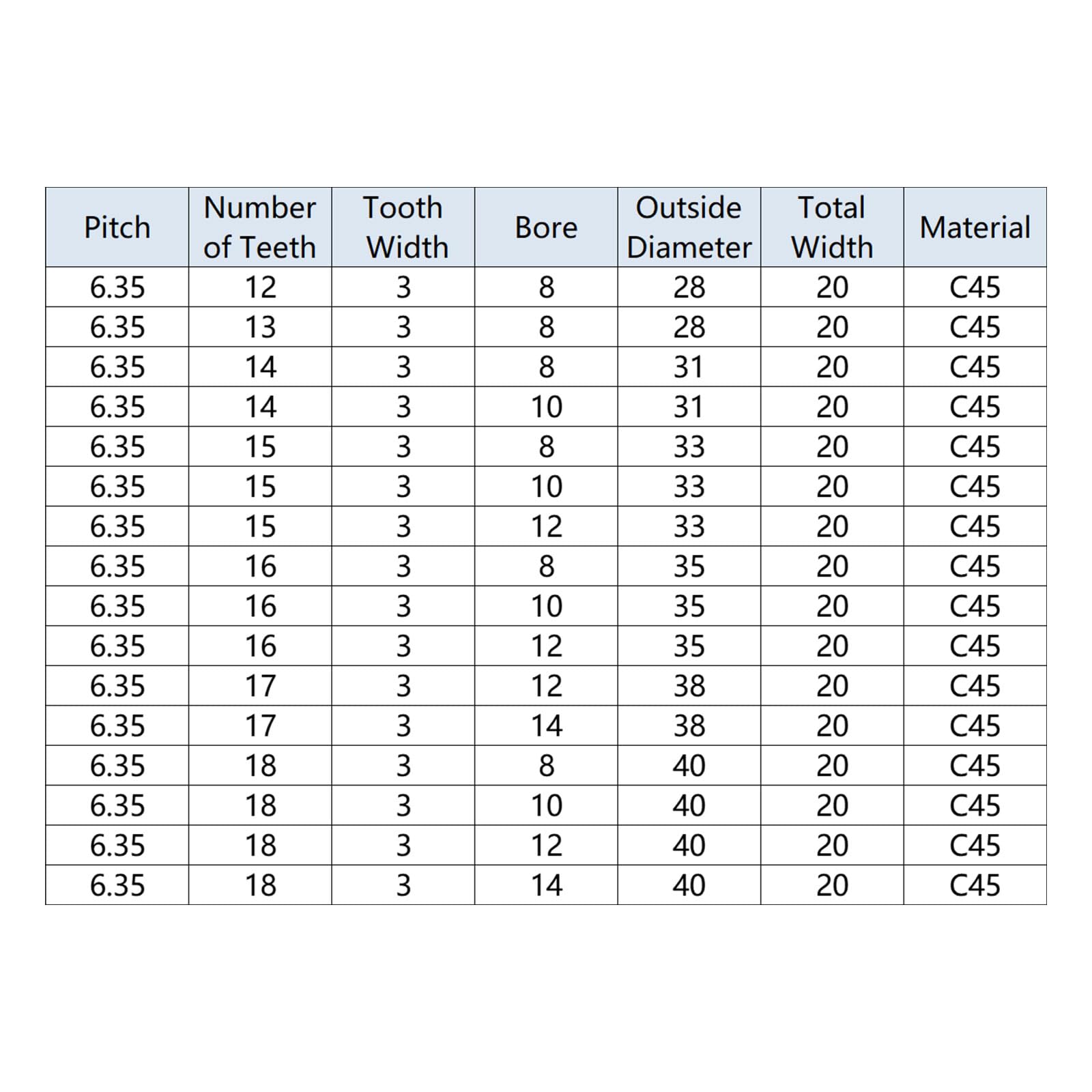The height and width of the screenshot is (1092, 1092).
Task: Select the Material column header
Action: [975, 227]
